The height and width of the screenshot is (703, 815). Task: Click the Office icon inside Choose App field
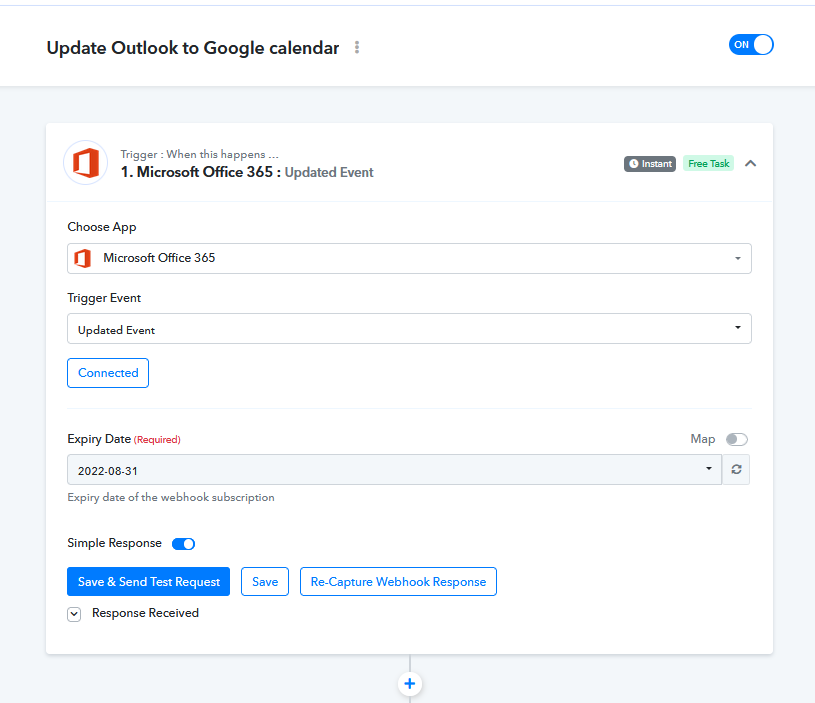click(x=83, y=258)
